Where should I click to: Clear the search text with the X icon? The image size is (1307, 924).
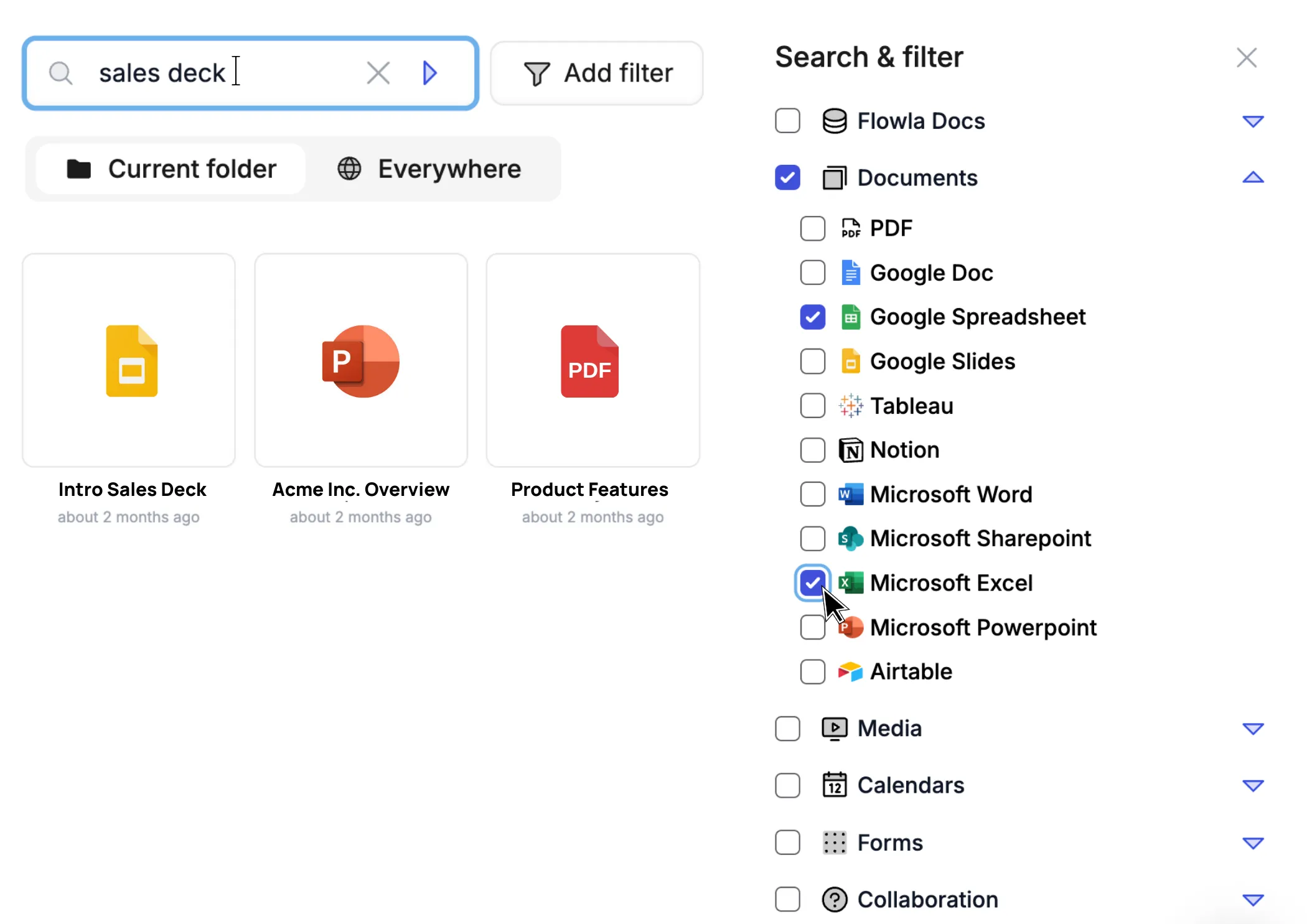378,73
